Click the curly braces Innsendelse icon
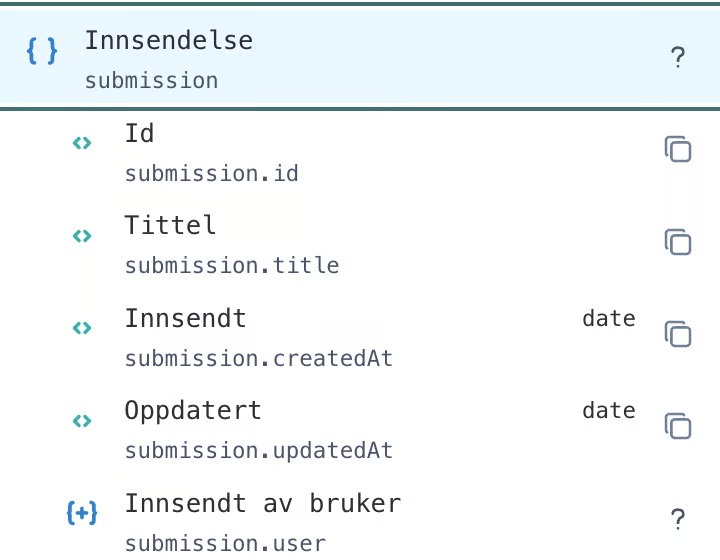The height and width of the screenshot is (560, 720). pyautogui.click(x=42, y=51)
